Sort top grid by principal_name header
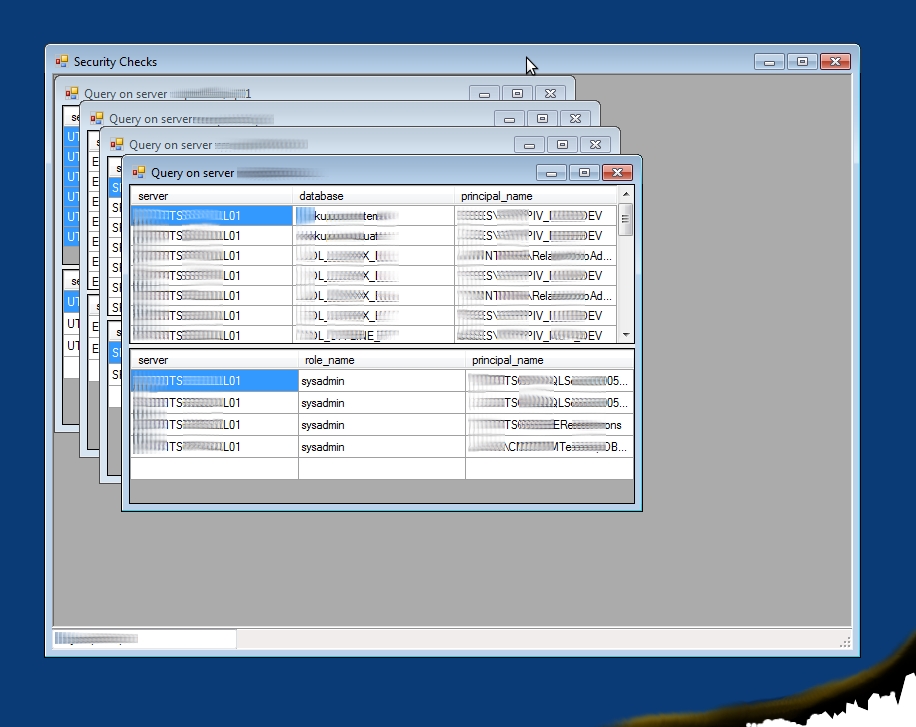Screen dimensions: 916x727 coord(534,196)
